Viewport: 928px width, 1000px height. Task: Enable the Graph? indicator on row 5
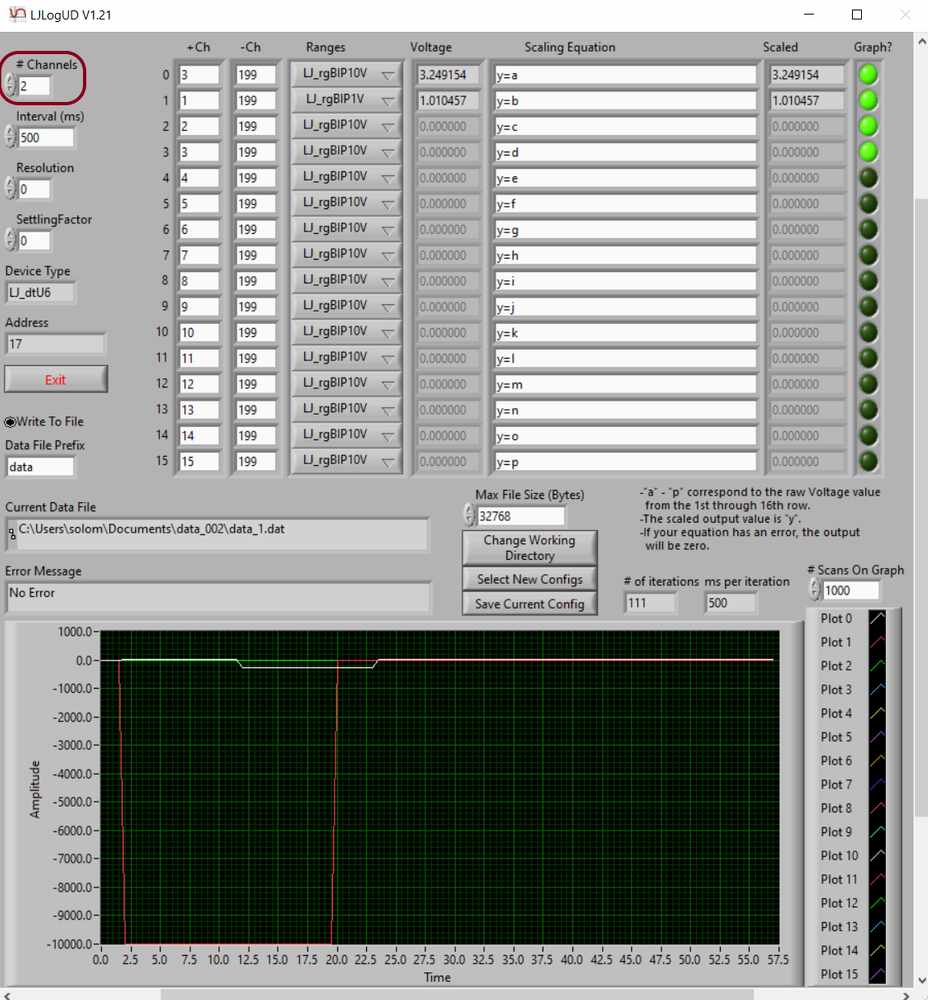click(868, 203)
